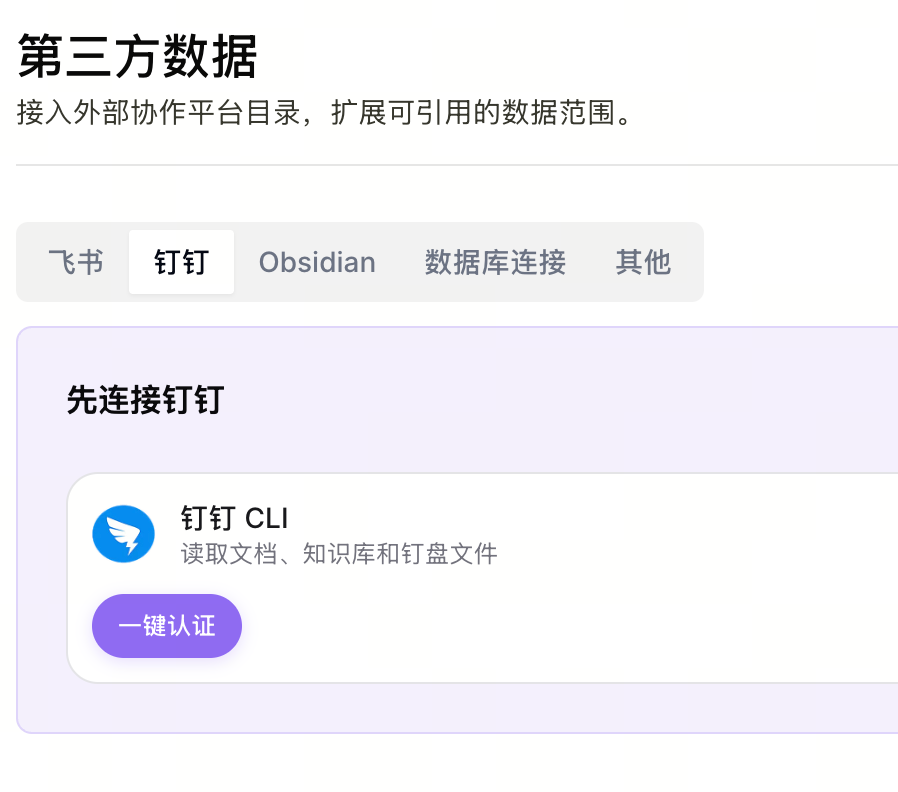Switch to the 飞书 tab
The height and width of the screenshot is (792, 898).
click(76, 262)
